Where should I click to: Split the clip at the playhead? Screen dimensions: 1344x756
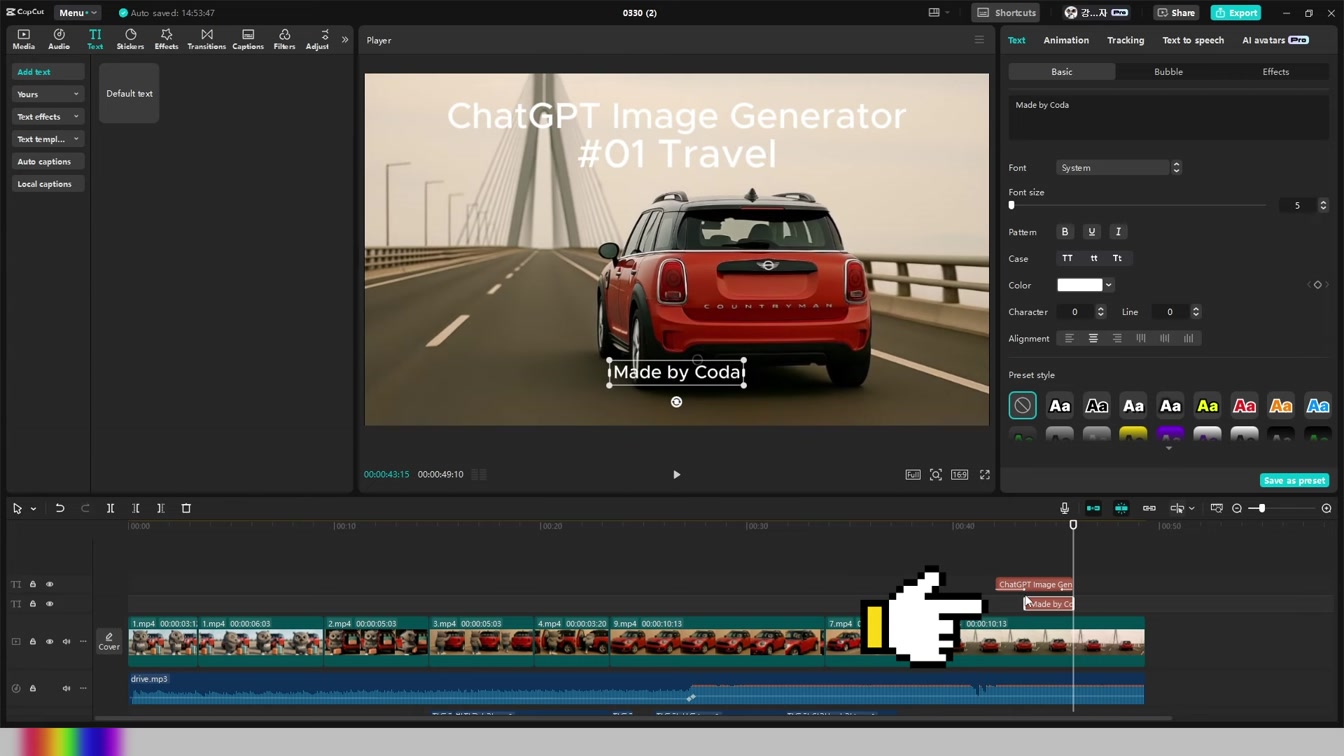[x=110, y=508]
